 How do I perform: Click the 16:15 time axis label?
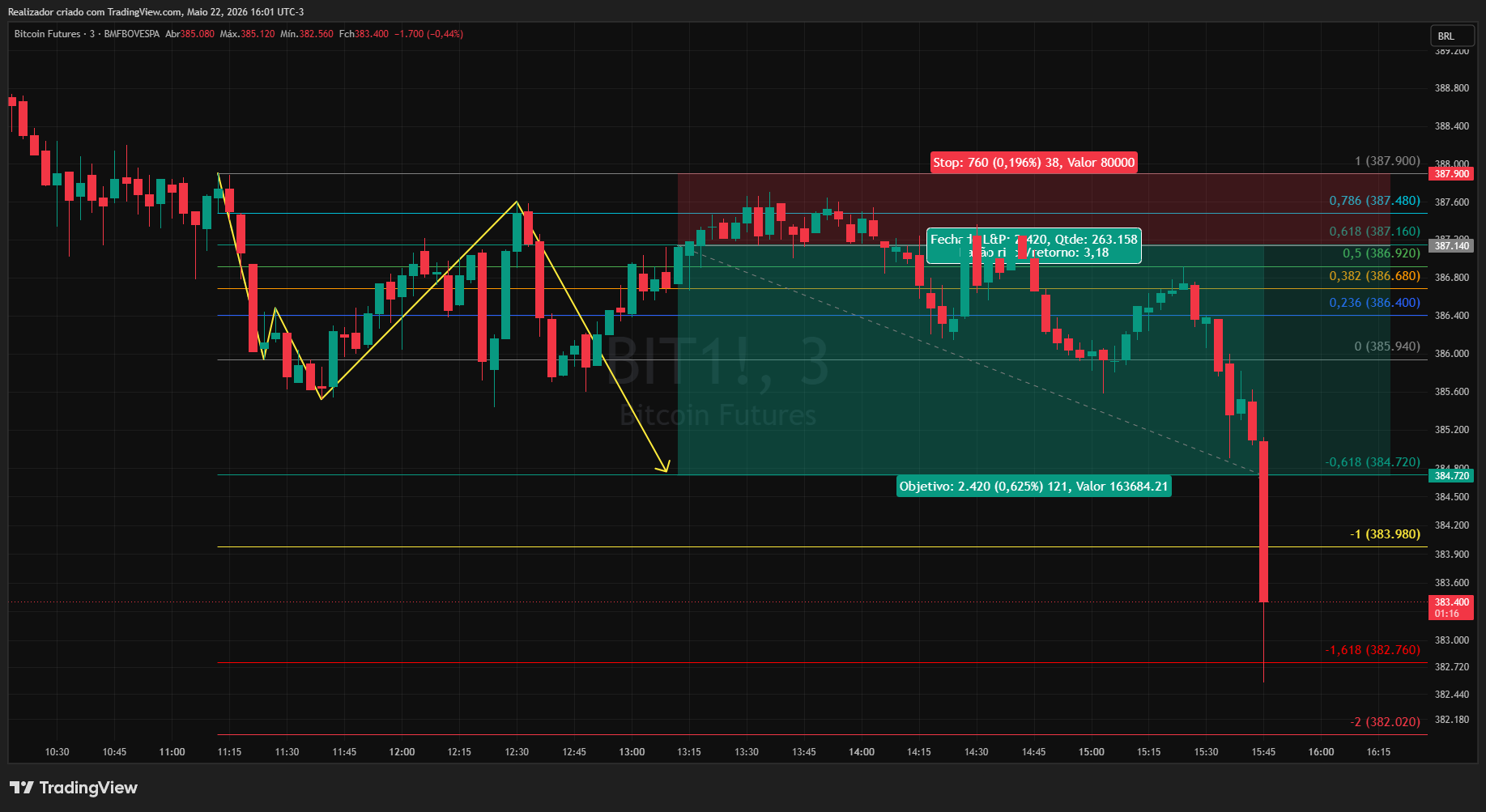click(1378, 752)
